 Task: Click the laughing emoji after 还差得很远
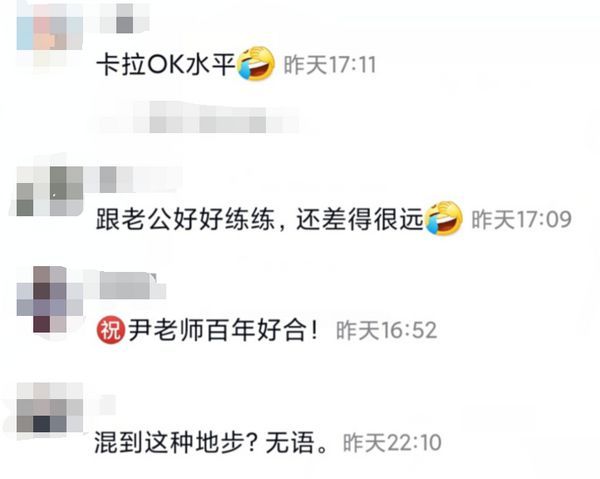coord(444,218)
